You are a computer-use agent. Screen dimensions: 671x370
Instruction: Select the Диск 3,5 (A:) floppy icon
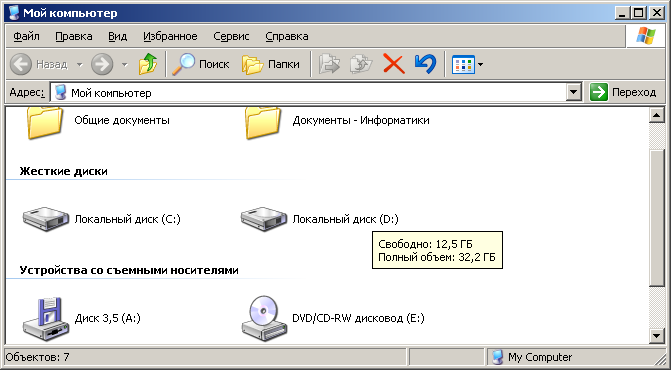pos(45,319)
